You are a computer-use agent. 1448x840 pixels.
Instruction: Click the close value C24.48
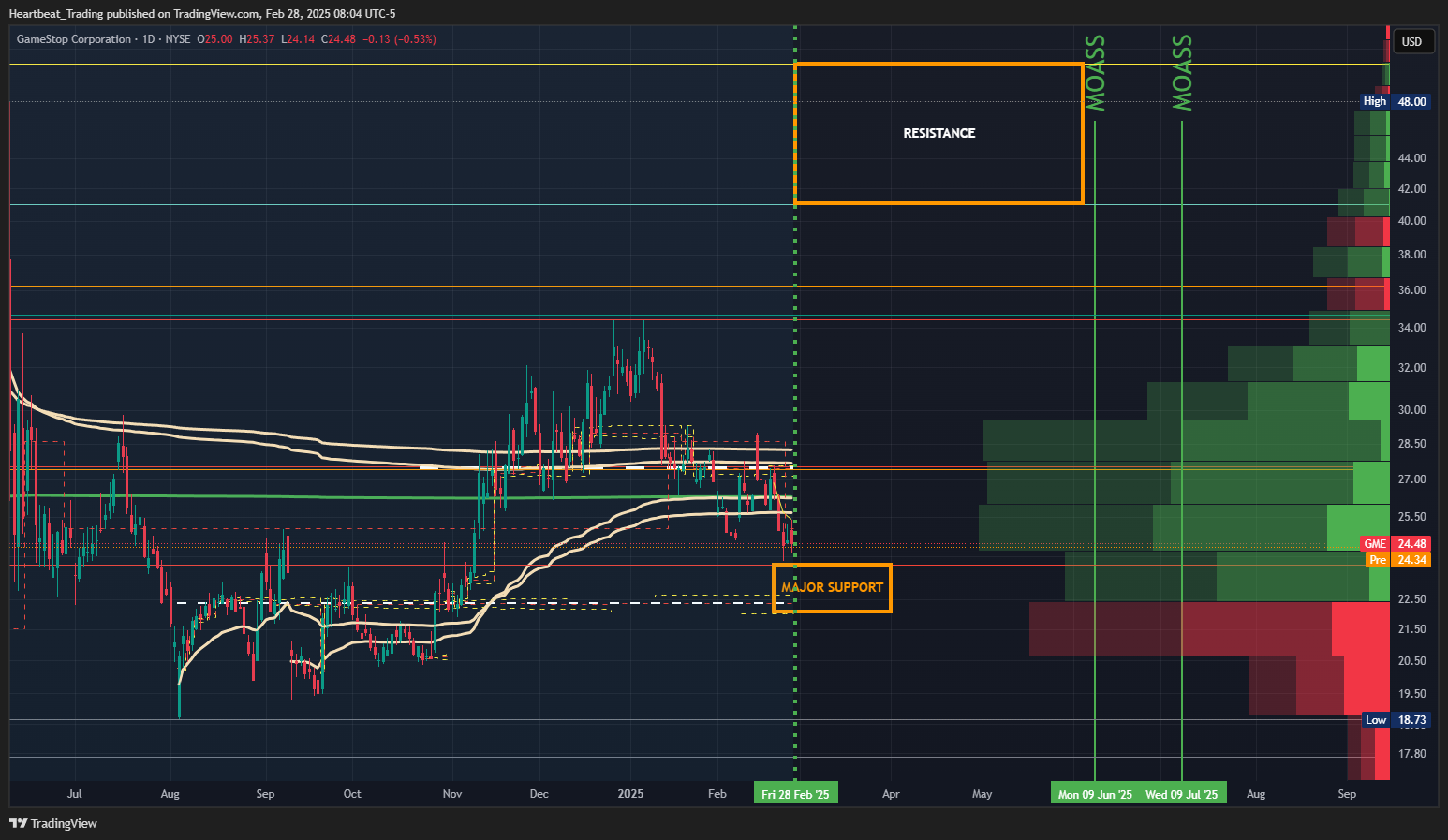[339, 39]
